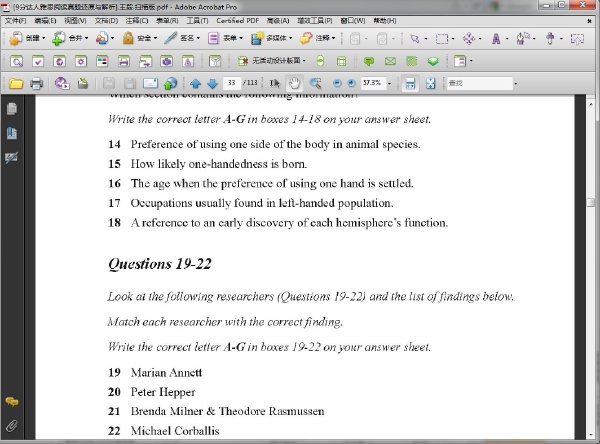Open the 创建 dropdown arrow
Image resolution: width=600 pixels, height=444 pixels.
tap(44, 38)
